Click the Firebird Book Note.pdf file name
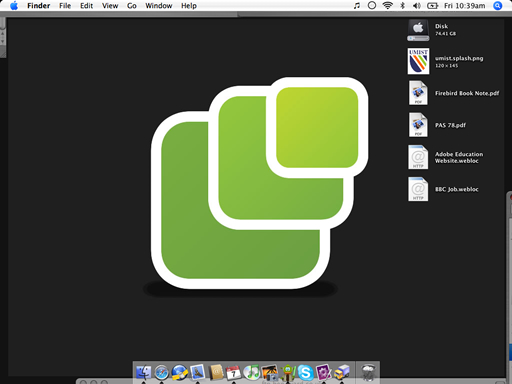 point(467,93)
